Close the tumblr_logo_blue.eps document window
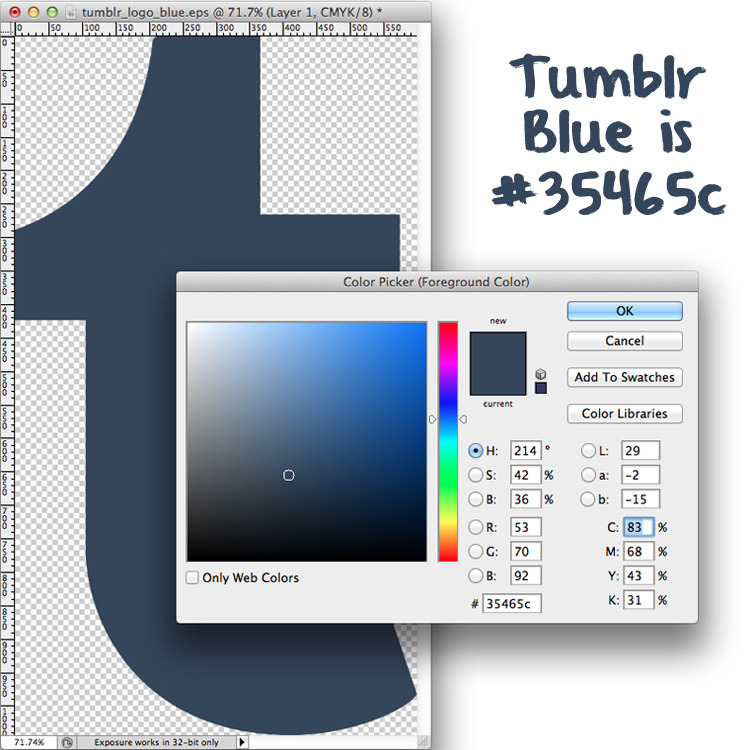 tap(15, 12)
